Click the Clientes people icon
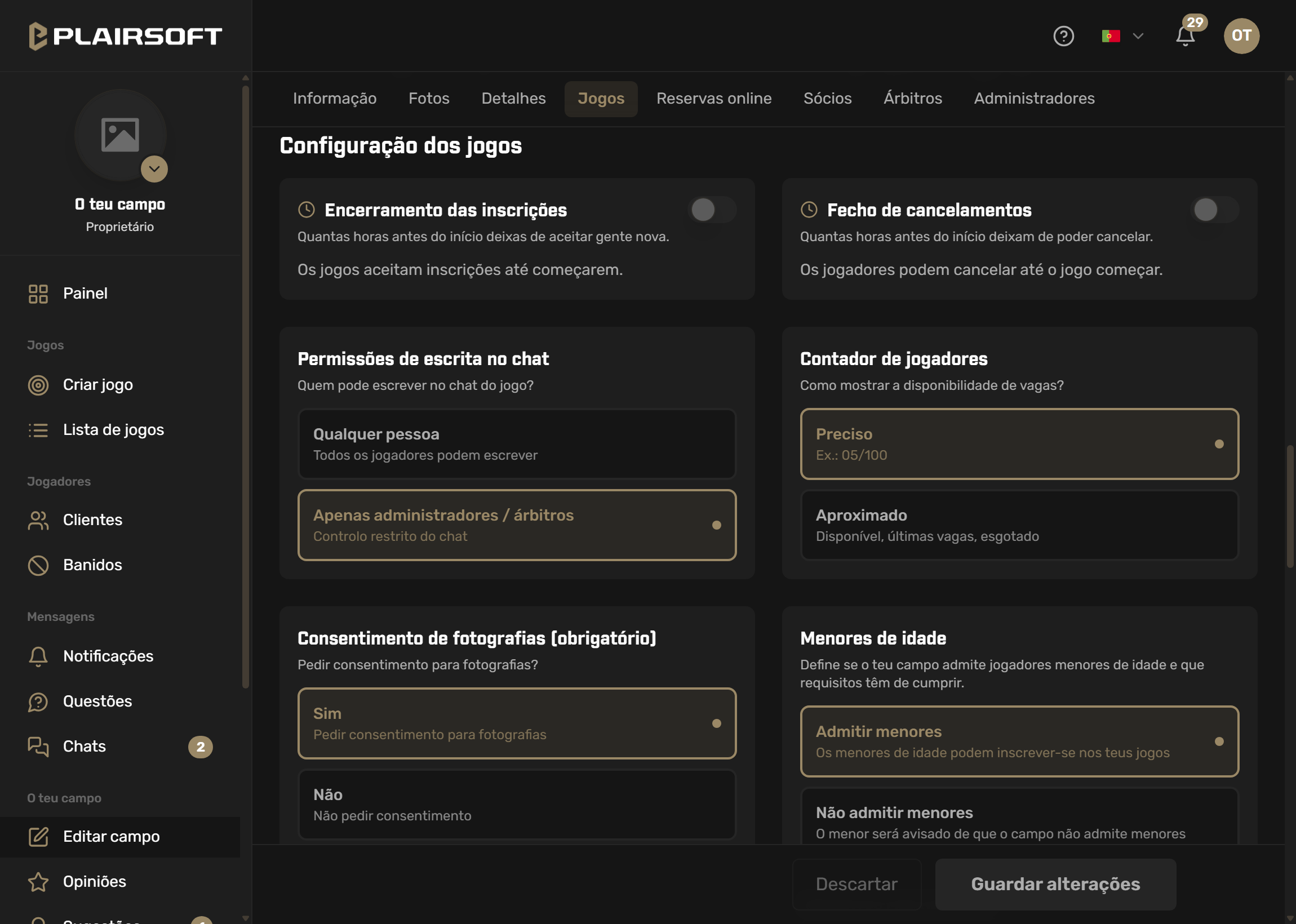This screenshot has width=1296, height=924. pyautogui.click(x=38, y=520)
